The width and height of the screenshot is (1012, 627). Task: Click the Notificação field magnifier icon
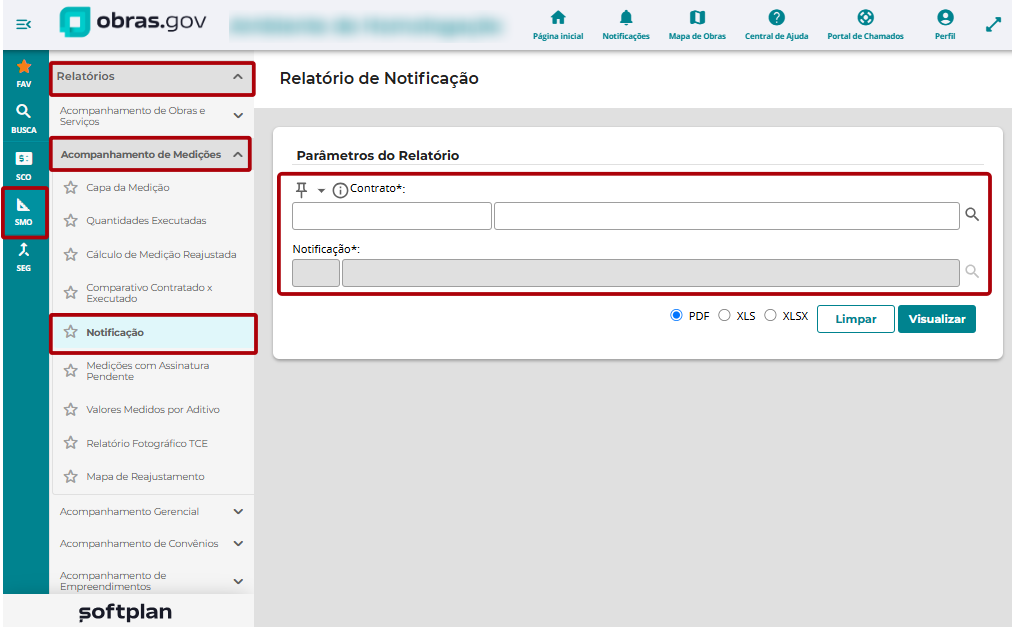(972, 272)
